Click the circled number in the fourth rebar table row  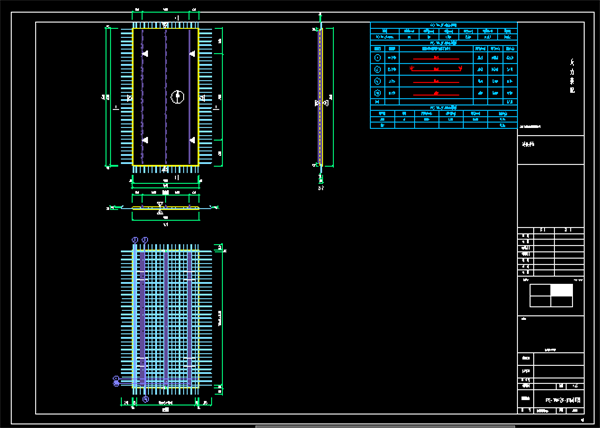[378, 93]
